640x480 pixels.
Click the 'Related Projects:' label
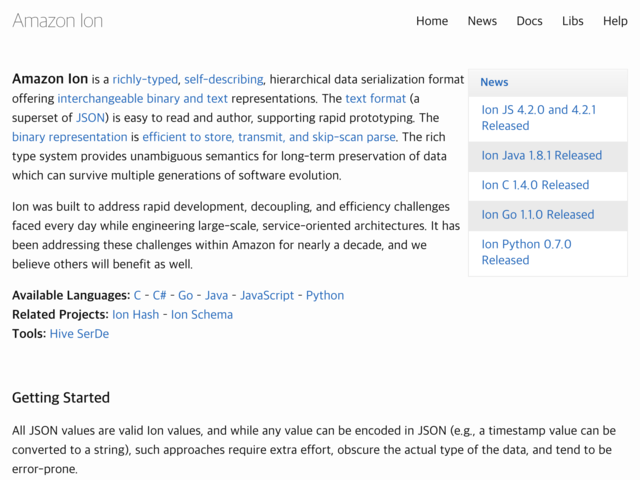(x=60, y=314)
